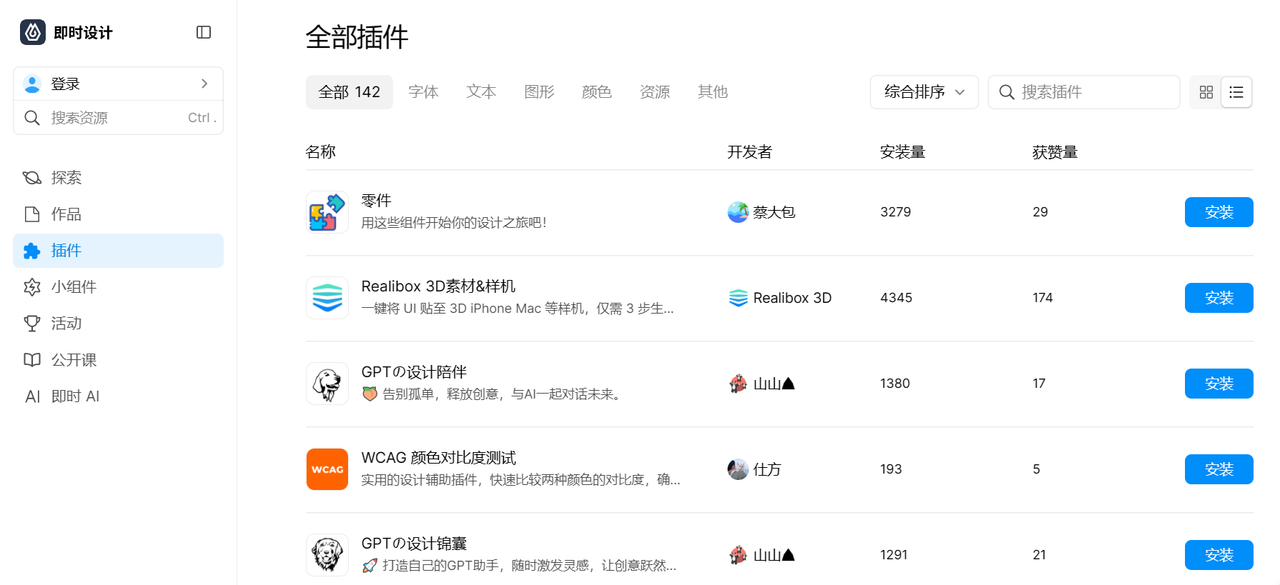Open the orange WCAG plugin icon
The image size is (1280, 585).
tap(327, 470)
